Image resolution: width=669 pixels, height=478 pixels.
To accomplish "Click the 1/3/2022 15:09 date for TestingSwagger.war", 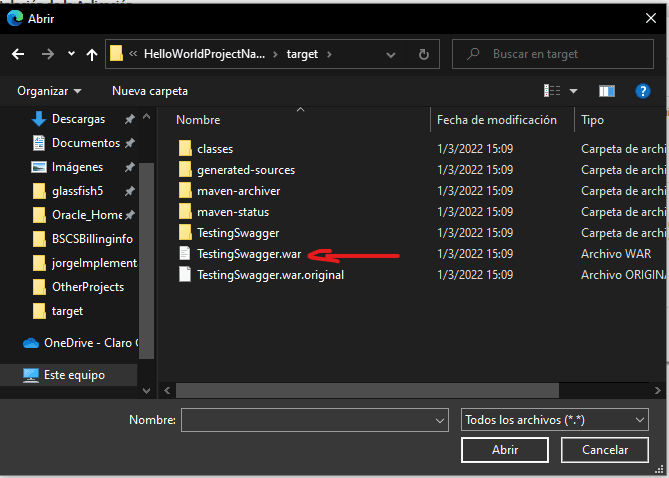I will 475,254.
